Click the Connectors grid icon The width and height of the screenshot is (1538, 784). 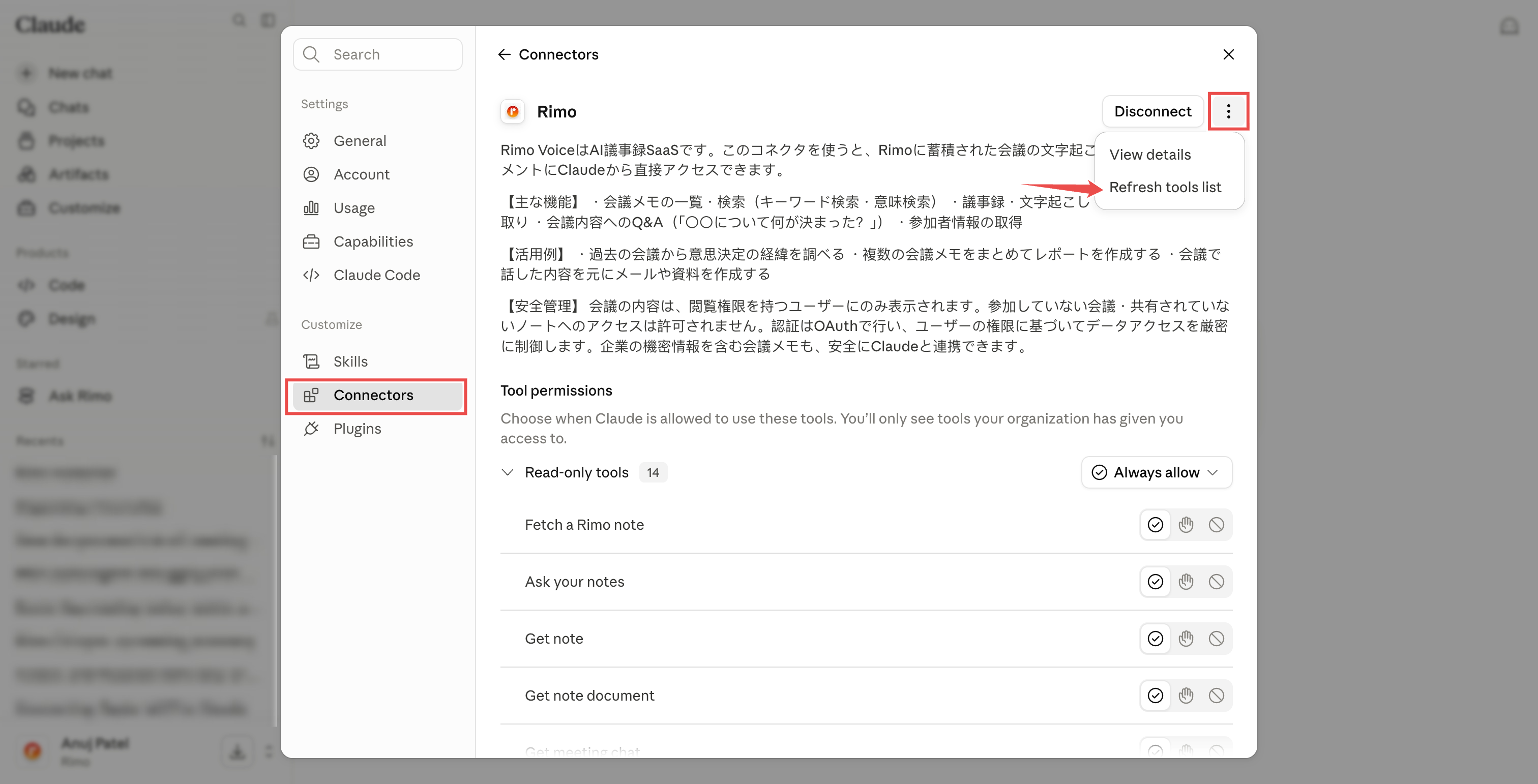tap(311, 395)
